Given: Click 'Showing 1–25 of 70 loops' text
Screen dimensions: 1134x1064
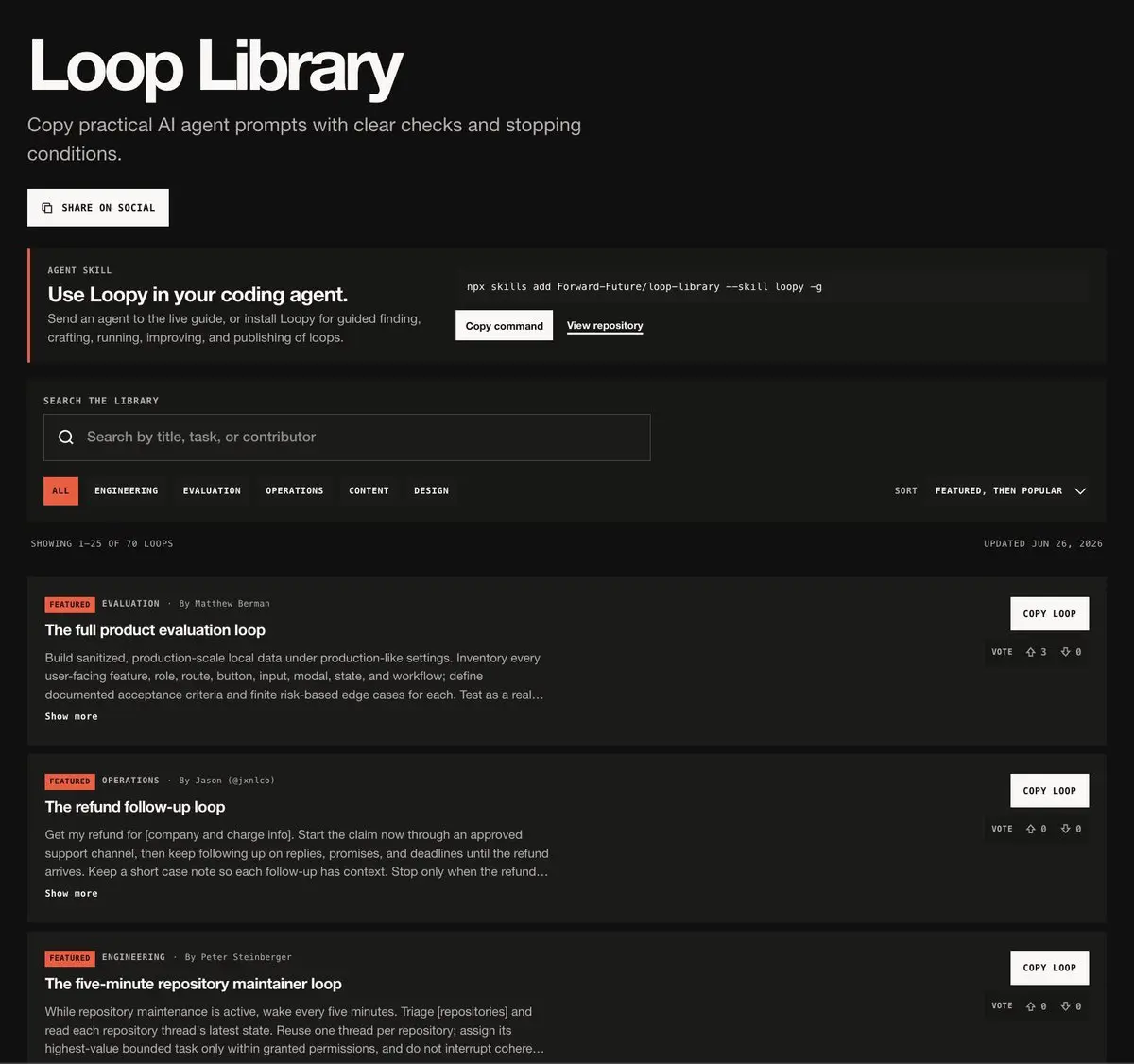Looking at the screenshot, I should pos(102,543).
